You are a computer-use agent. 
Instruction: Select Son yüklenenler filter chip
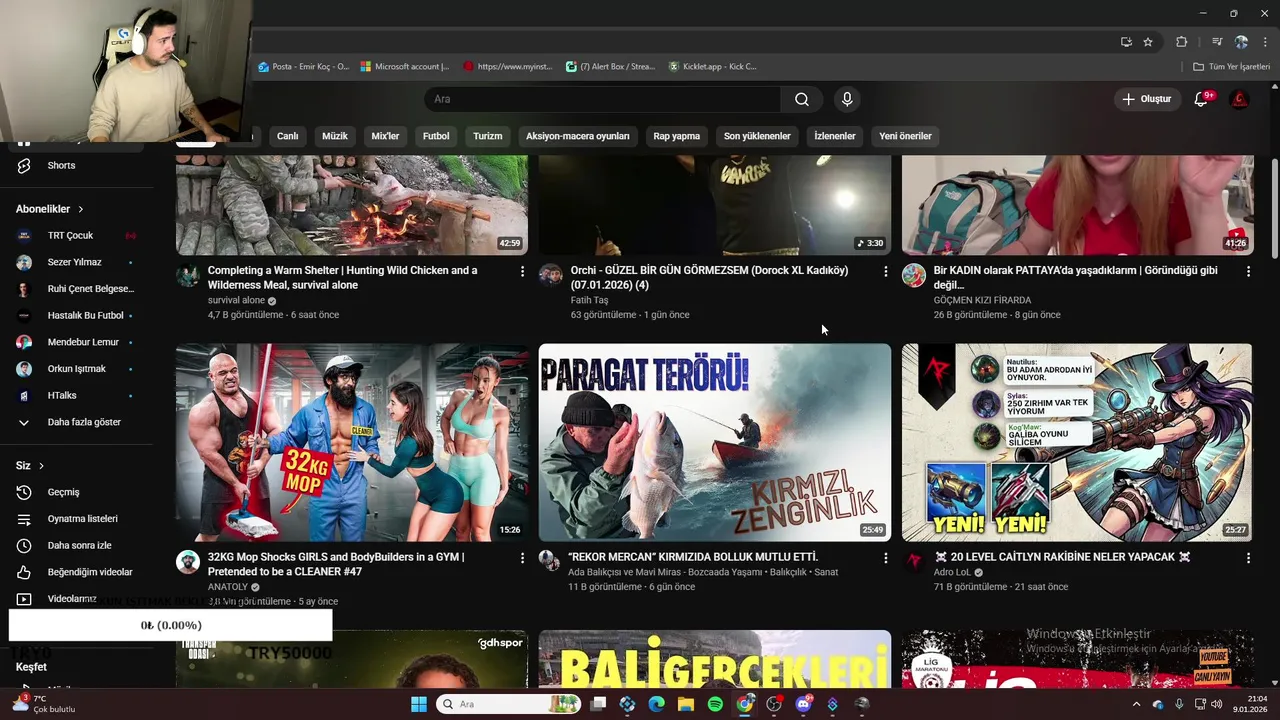pyautogui.click(x=757, y=136)
